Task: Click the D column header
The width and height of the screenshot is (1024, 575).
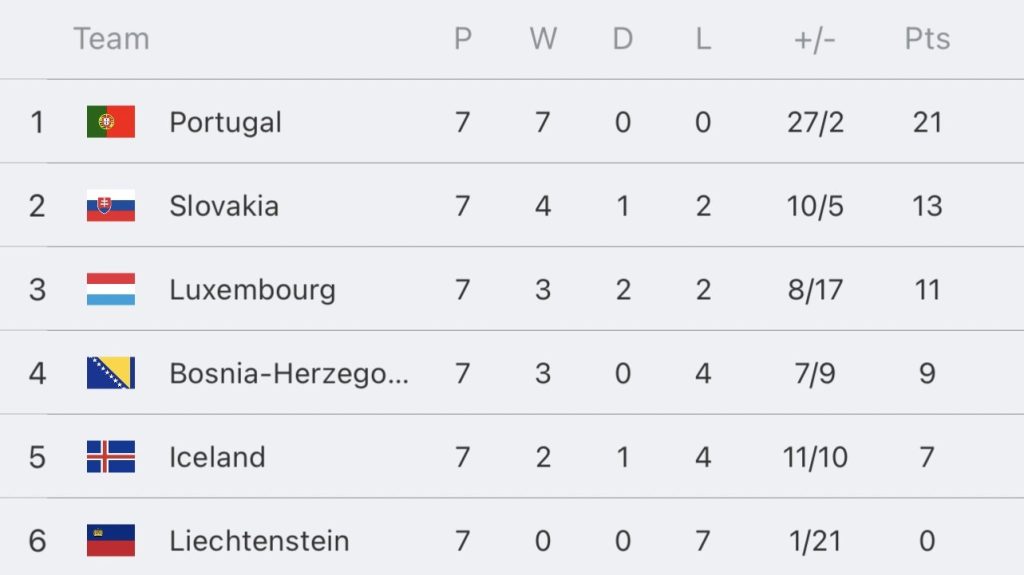Action: point(622,39)
